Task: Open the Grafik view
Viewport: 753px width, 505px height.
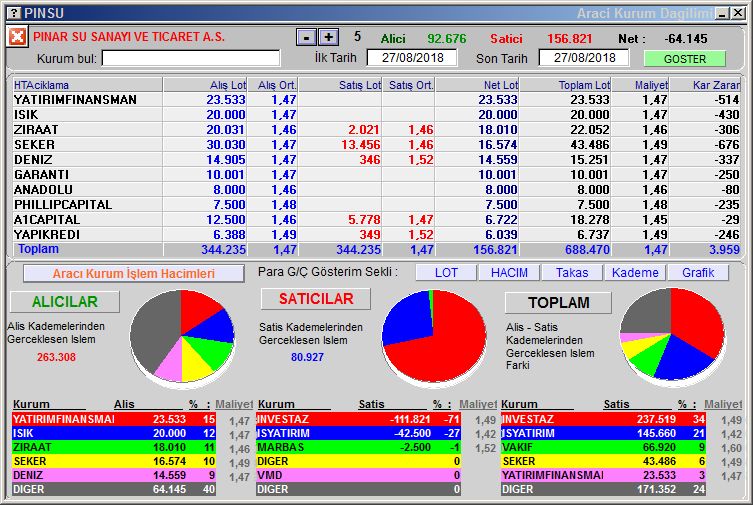Action: tap(698, 273)
